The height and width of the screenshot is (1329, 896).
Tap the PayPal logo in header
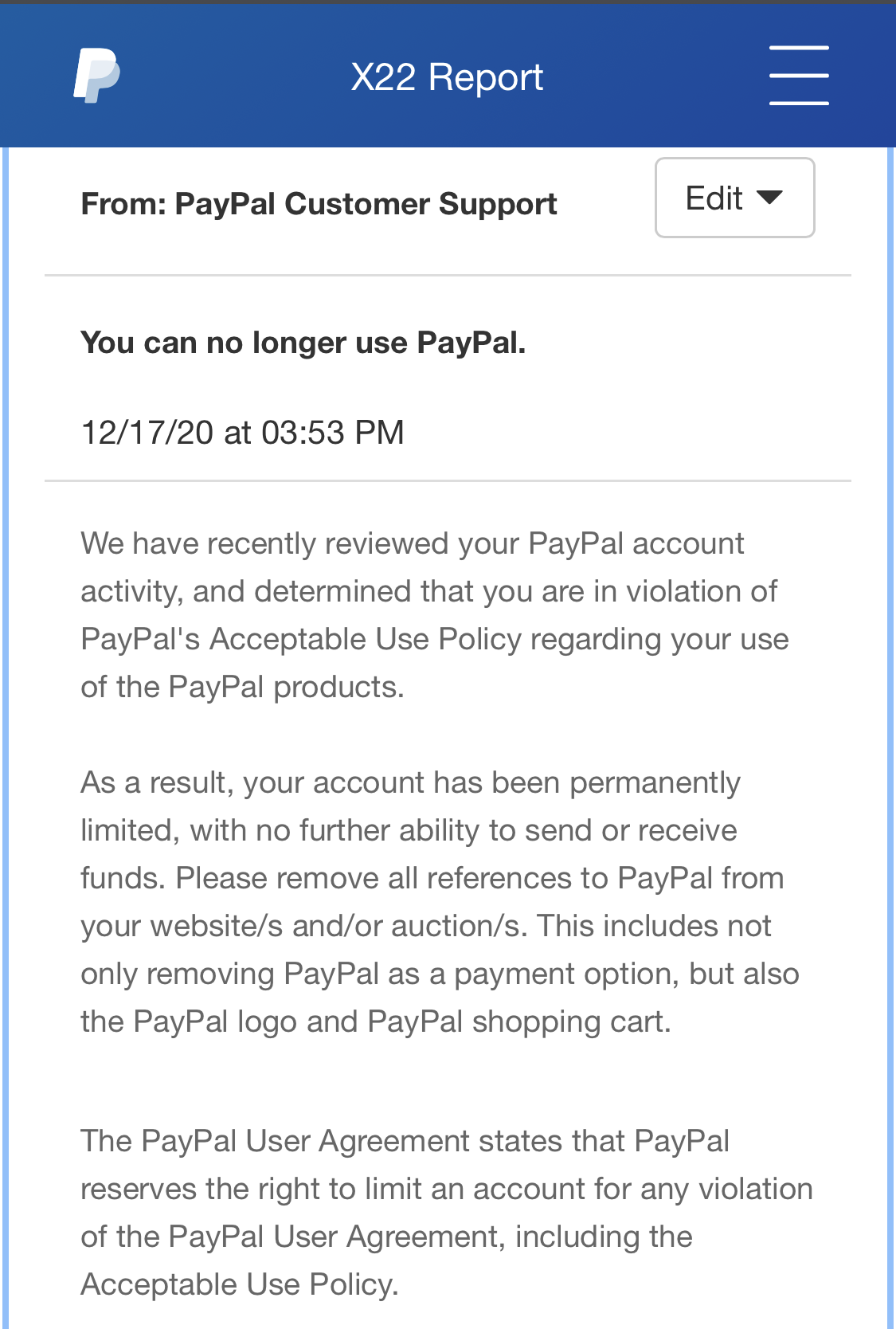[96, 76]
